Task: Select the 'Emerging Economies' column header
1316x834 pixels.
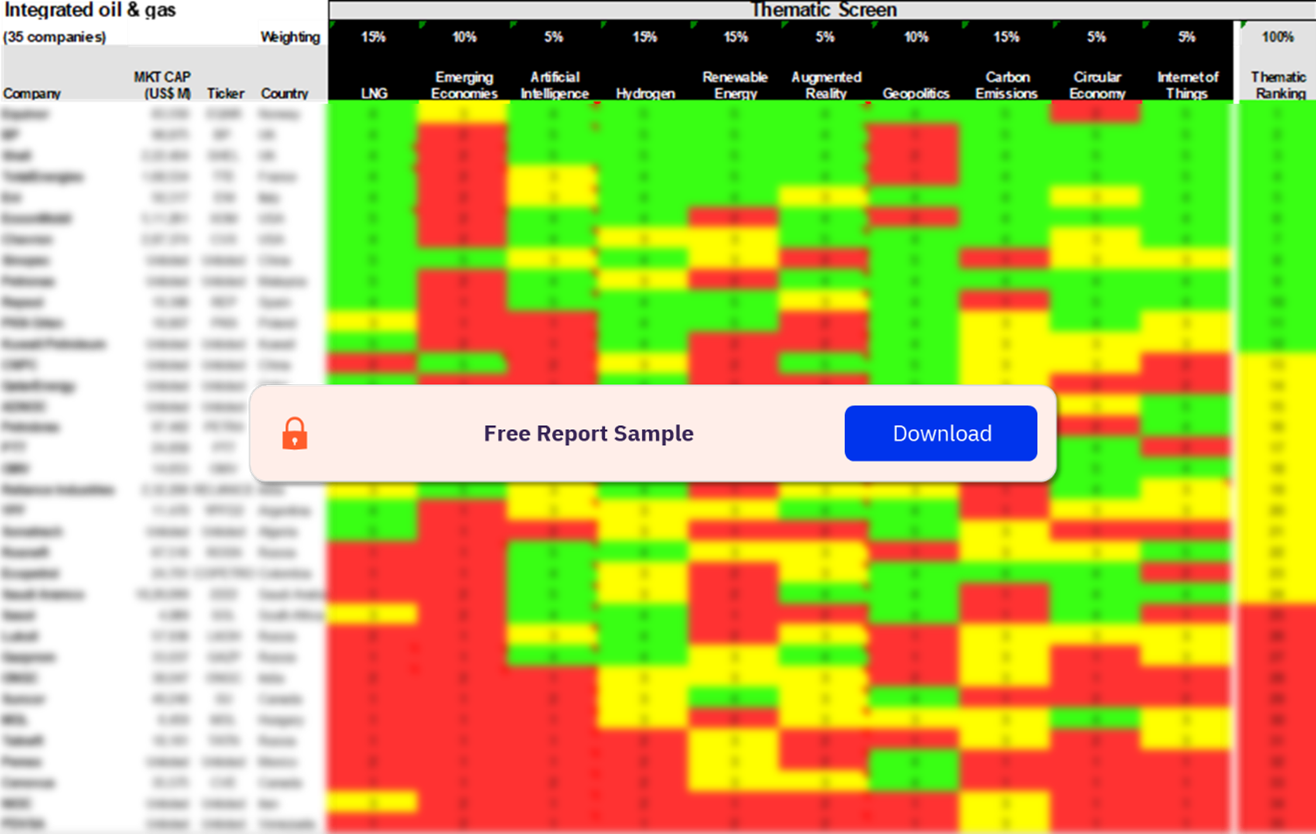Action: click(x=464, y=85)
